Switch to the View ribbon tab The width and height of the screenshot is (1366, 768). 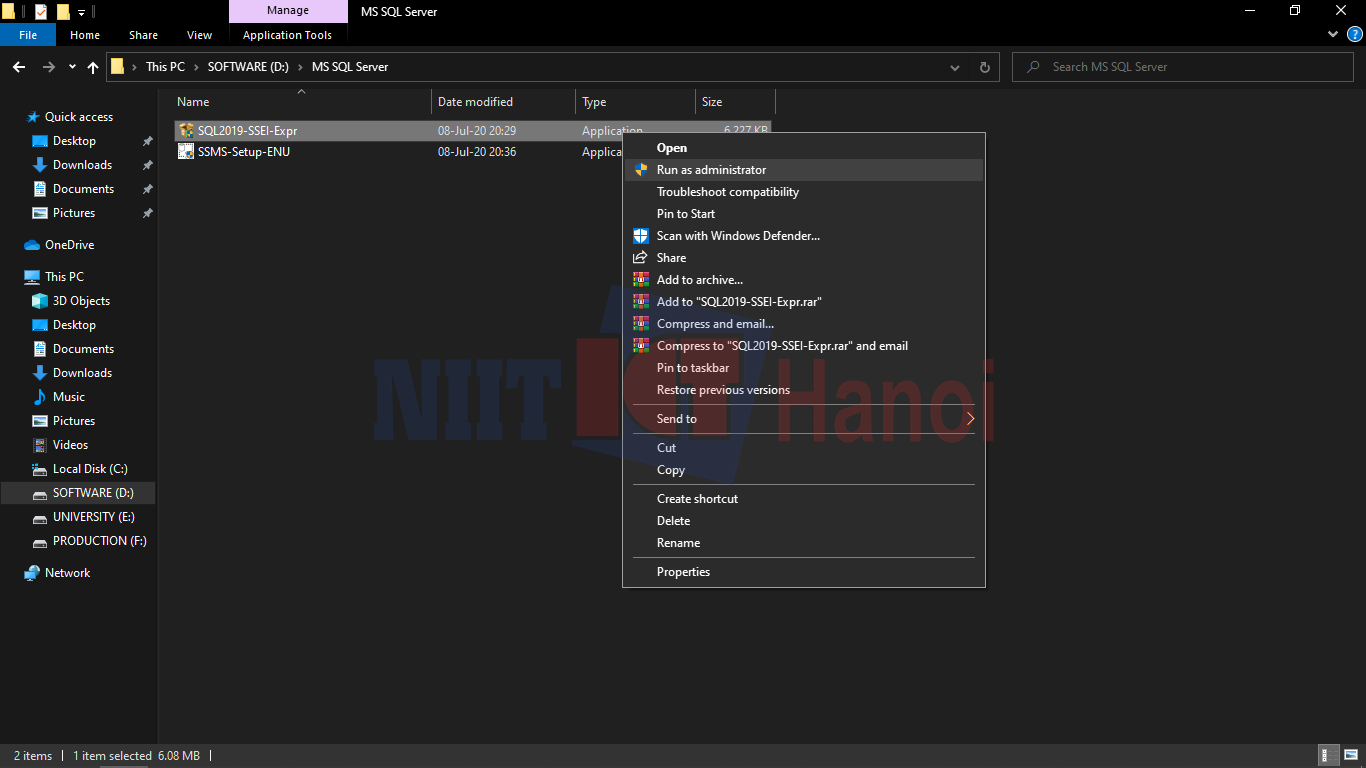[199, 34]
